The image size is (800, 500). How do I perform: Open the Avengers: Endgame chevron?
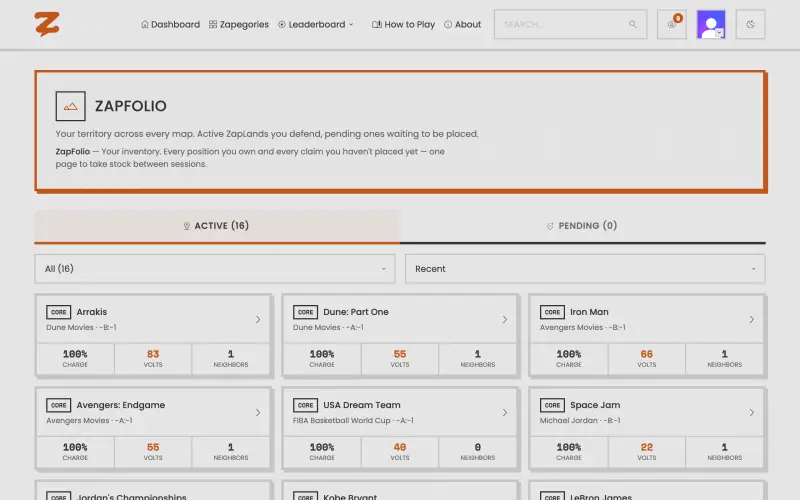coord(258,412)
